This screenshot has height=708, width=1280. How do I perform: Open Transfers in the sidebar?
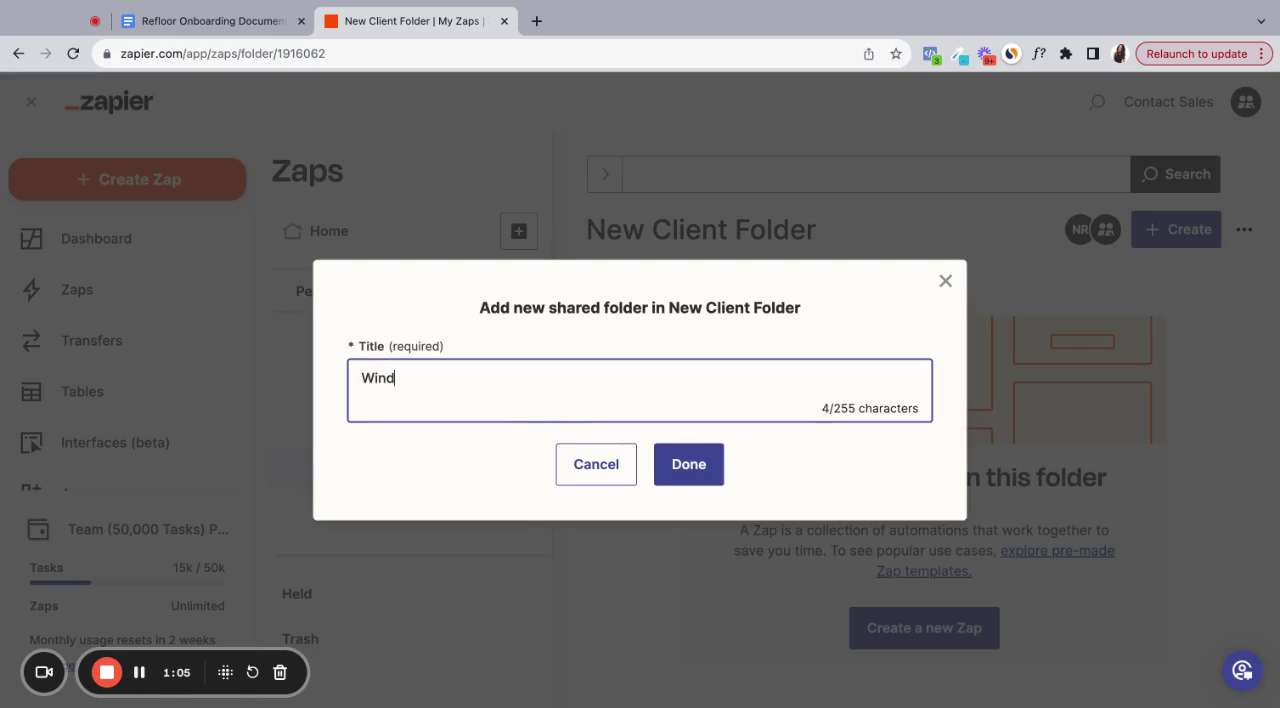pyautogui.click(x=92, y=340)
